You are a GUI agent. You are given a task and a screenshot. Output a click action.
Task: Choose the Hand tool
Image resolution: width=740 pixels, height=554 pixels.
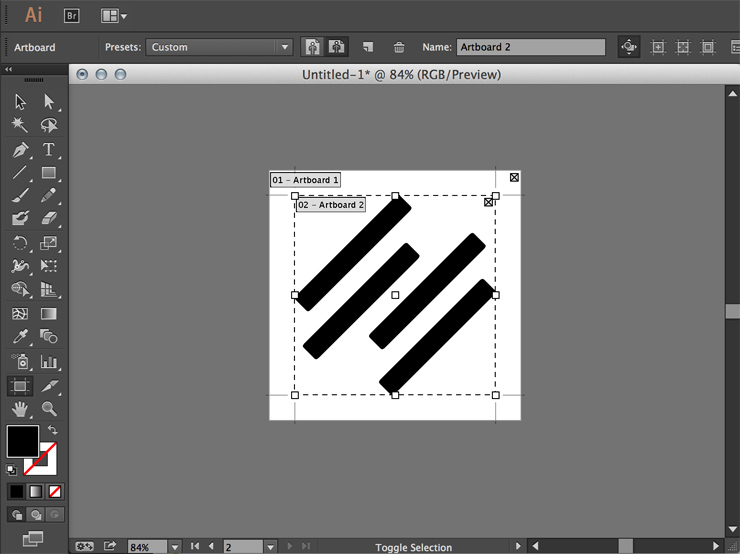(x=20, y=409)
